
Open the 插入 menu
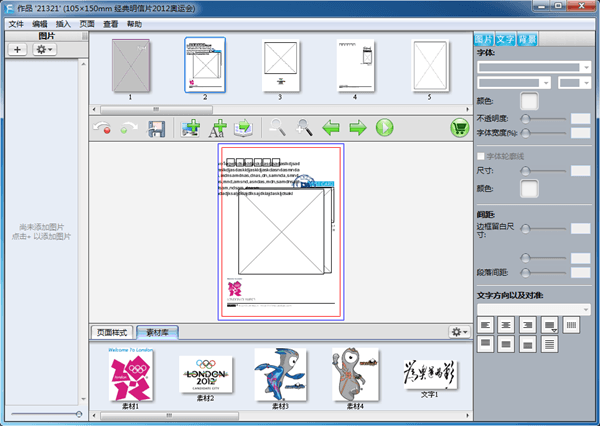pos(64,23)
